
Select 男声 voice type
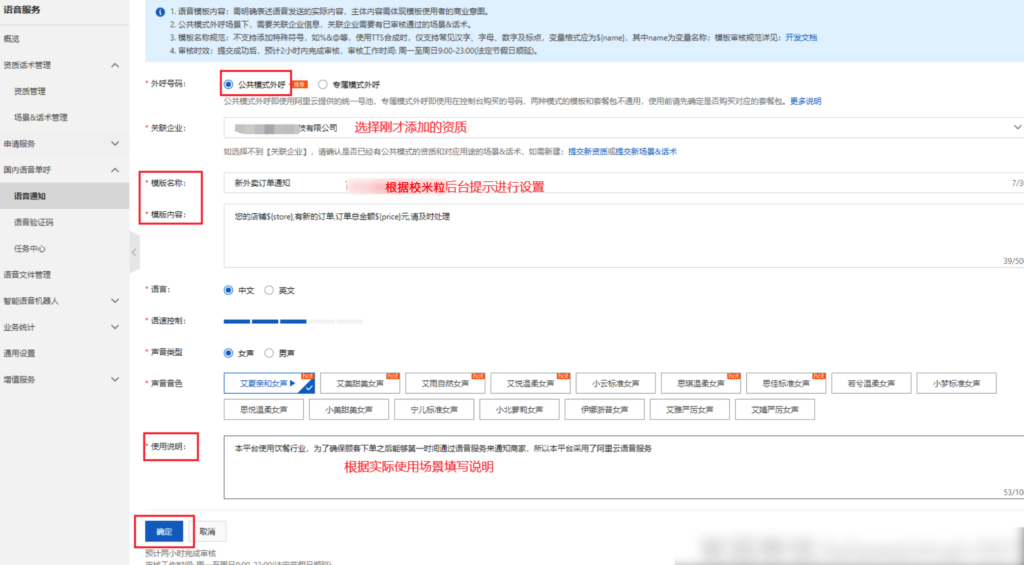(x=269, y=353)
